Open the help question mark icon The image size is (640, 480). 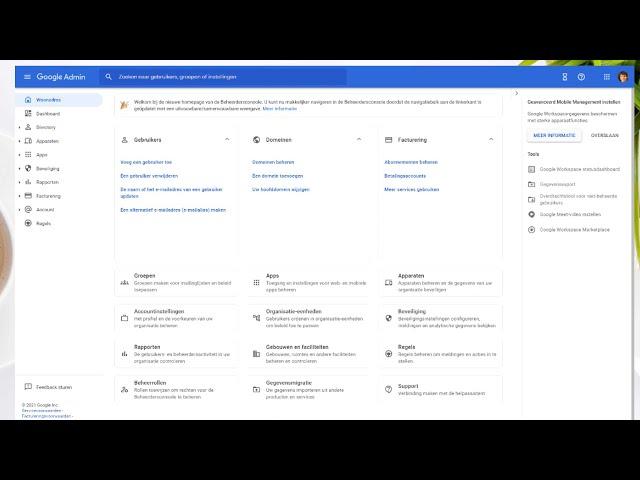[x=581, y=77]
